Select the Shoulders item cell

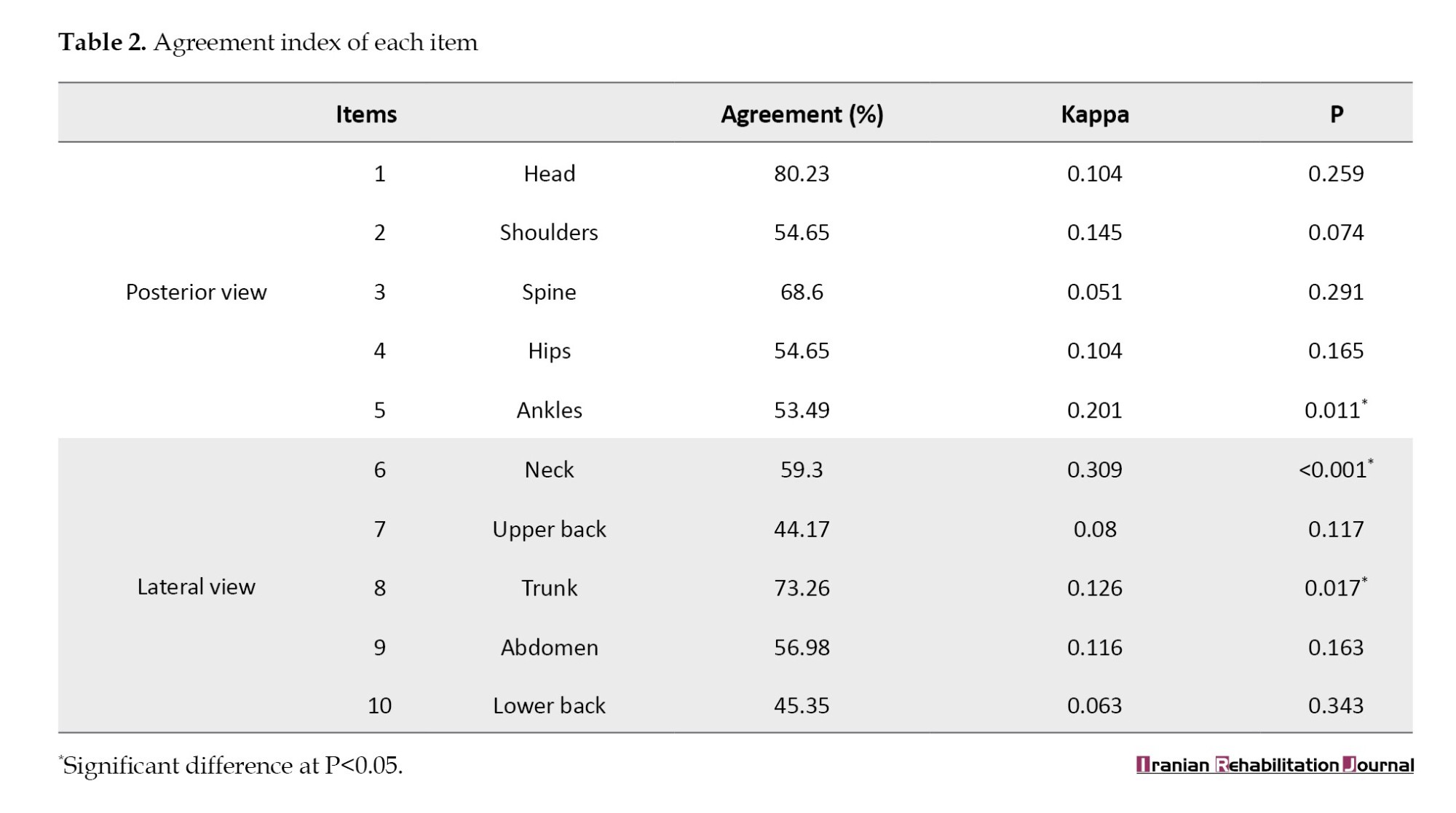[x=548, y=233]
